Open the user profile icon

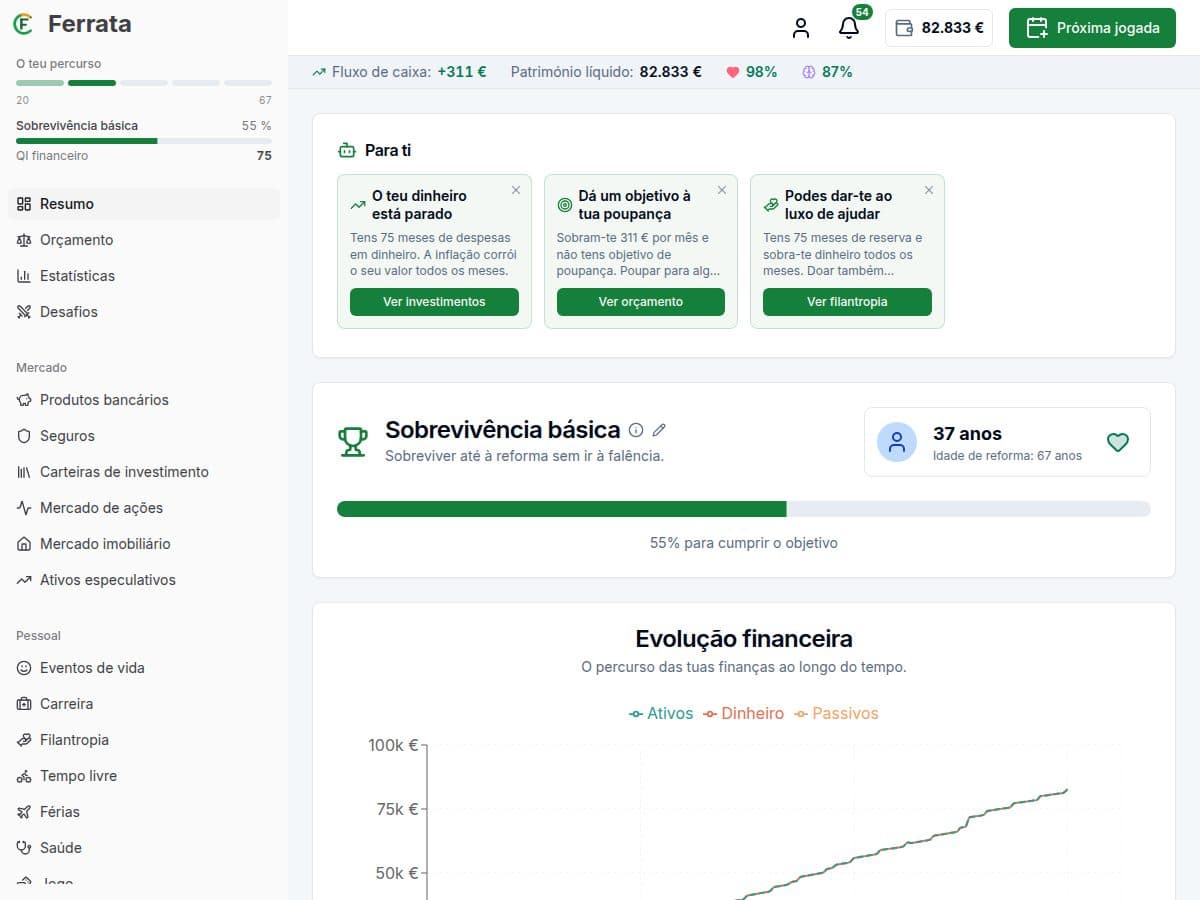[x=801, y=28]
